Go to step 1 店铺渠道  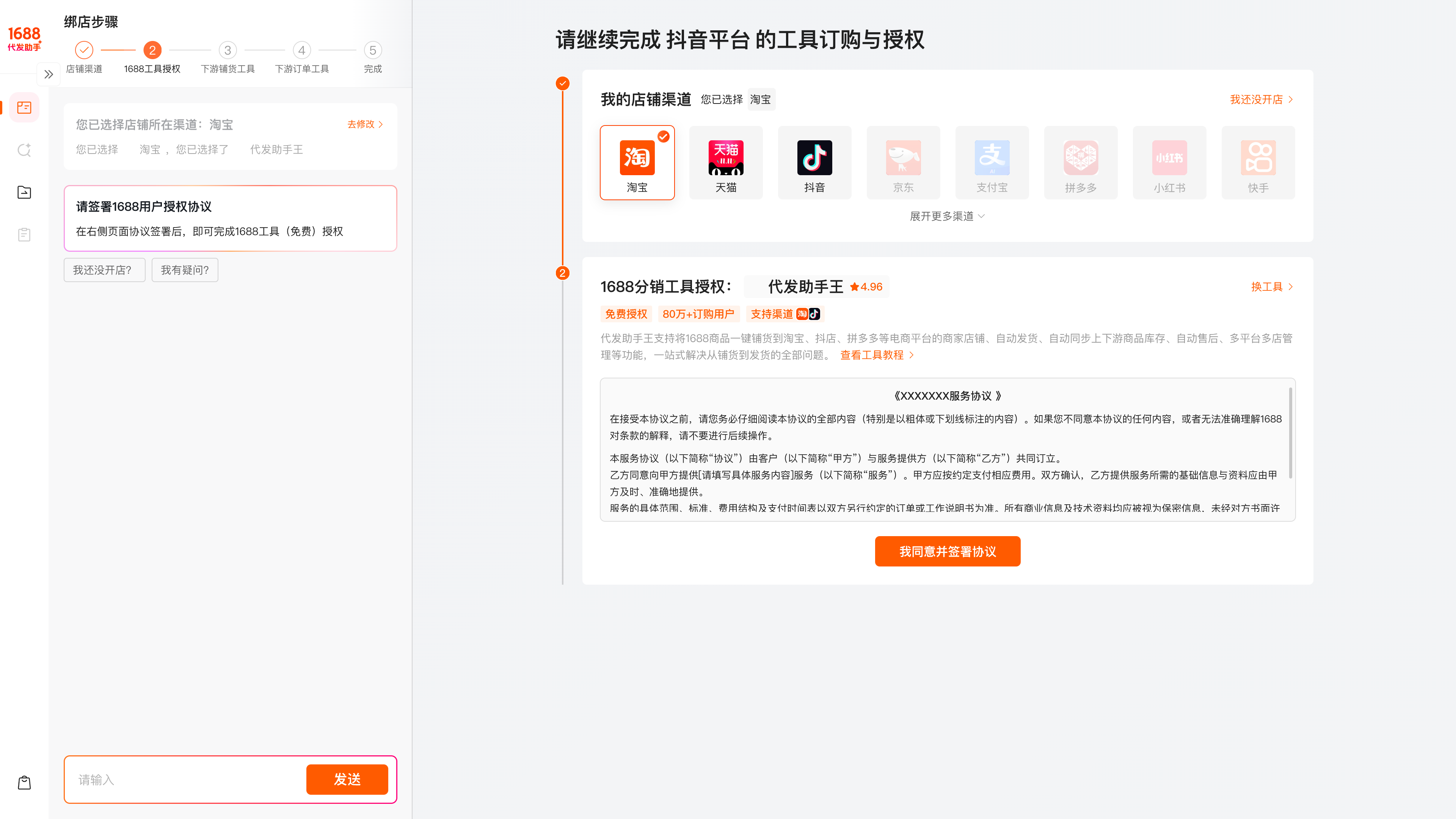(84, 57)
